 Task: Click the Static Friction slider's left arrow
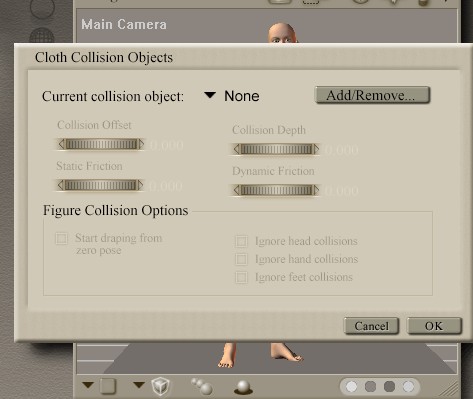click(61, 185)
